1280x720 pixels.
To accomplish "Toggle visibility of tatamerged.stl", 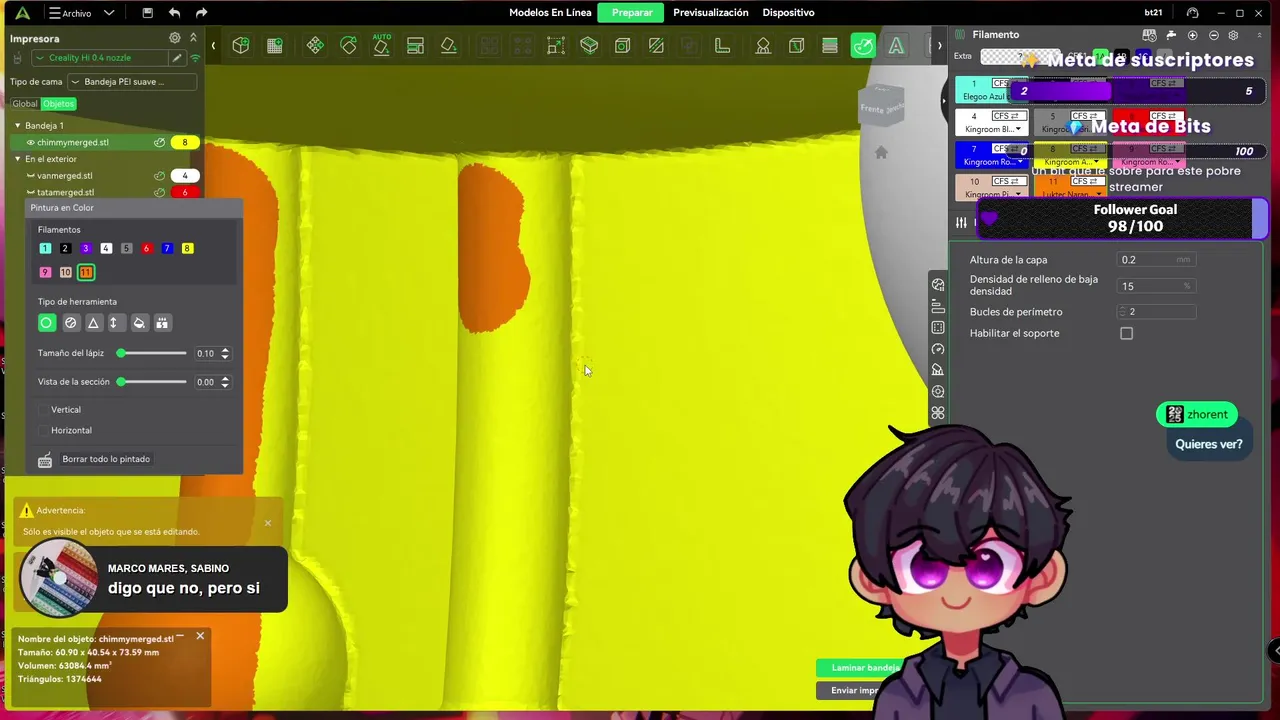I will pos(30,193).
